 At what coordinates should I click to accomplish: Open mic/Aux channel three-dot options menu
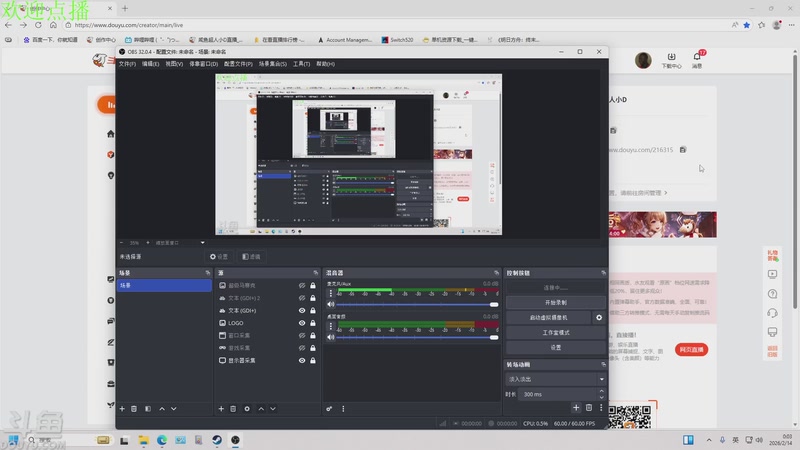click(331, 293)
